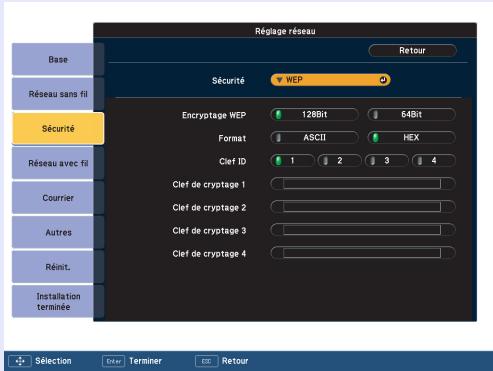The width and height of the screenshot is (493, 371).
Task: Click the Sélection arrows icon
Action: coord(20,361)
